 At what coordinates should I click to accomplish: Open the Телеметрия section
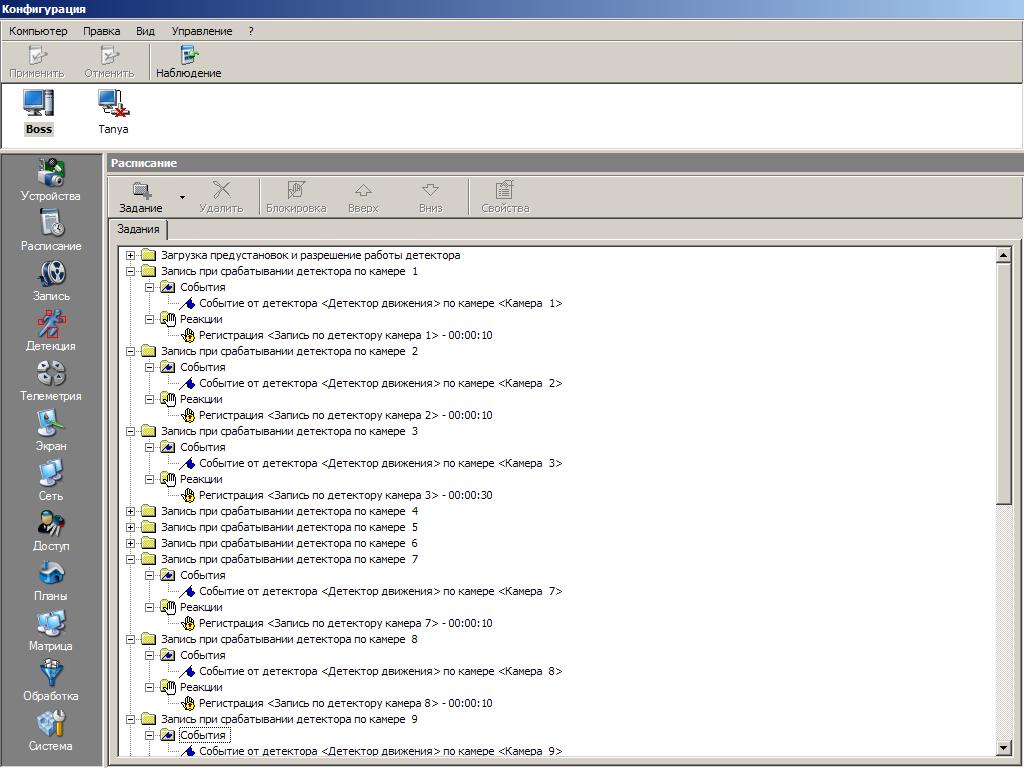[x=50, y=380]
